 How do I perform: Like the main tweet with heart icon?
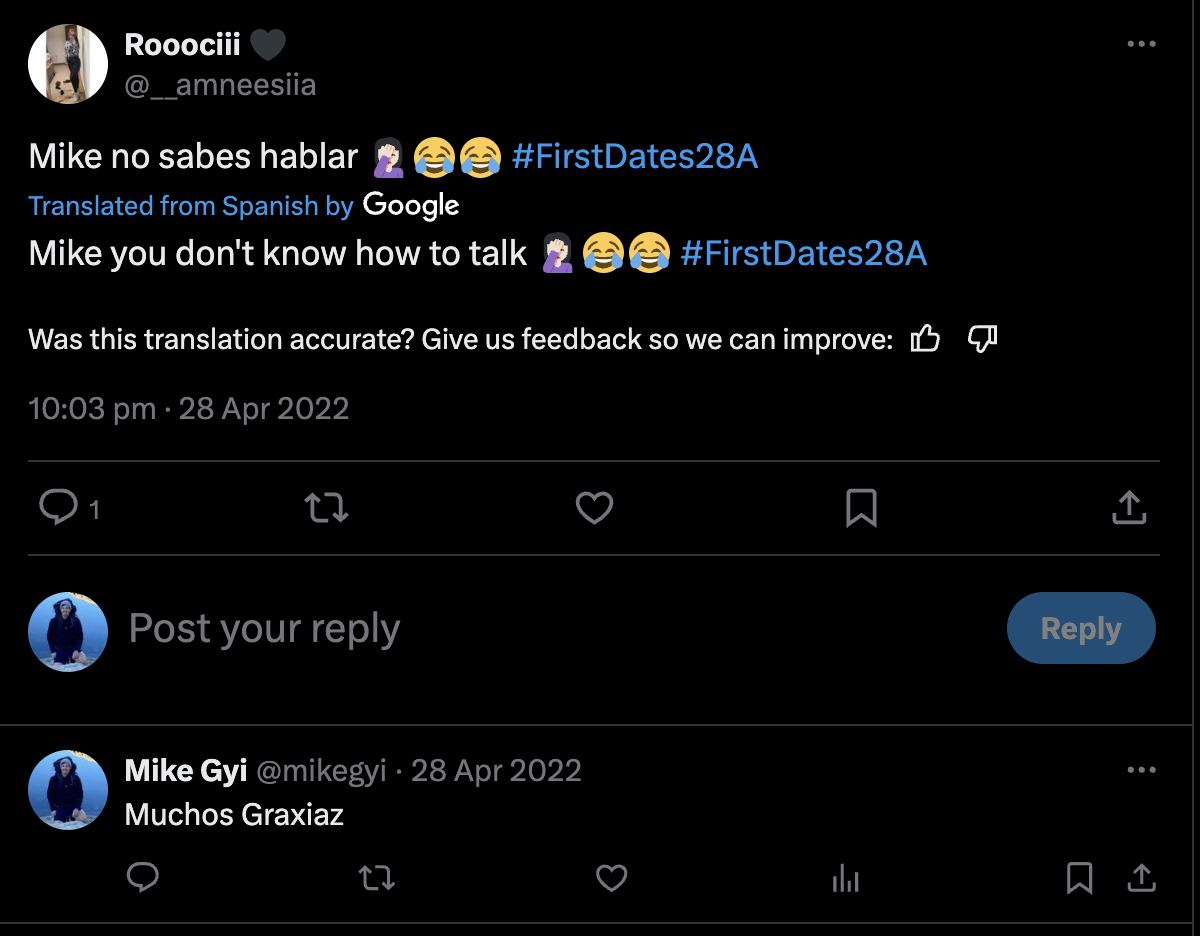[x=594, y=508]
